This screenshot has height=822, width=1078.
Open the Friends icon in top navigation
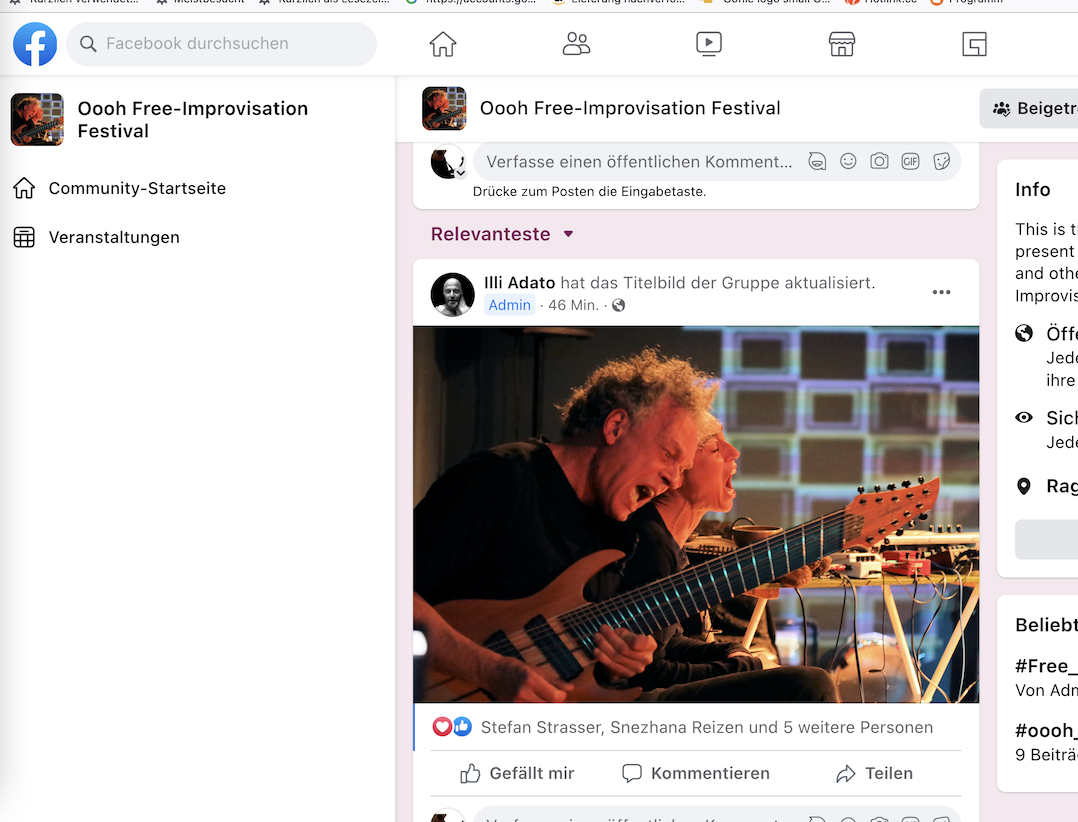click(576, 44)
